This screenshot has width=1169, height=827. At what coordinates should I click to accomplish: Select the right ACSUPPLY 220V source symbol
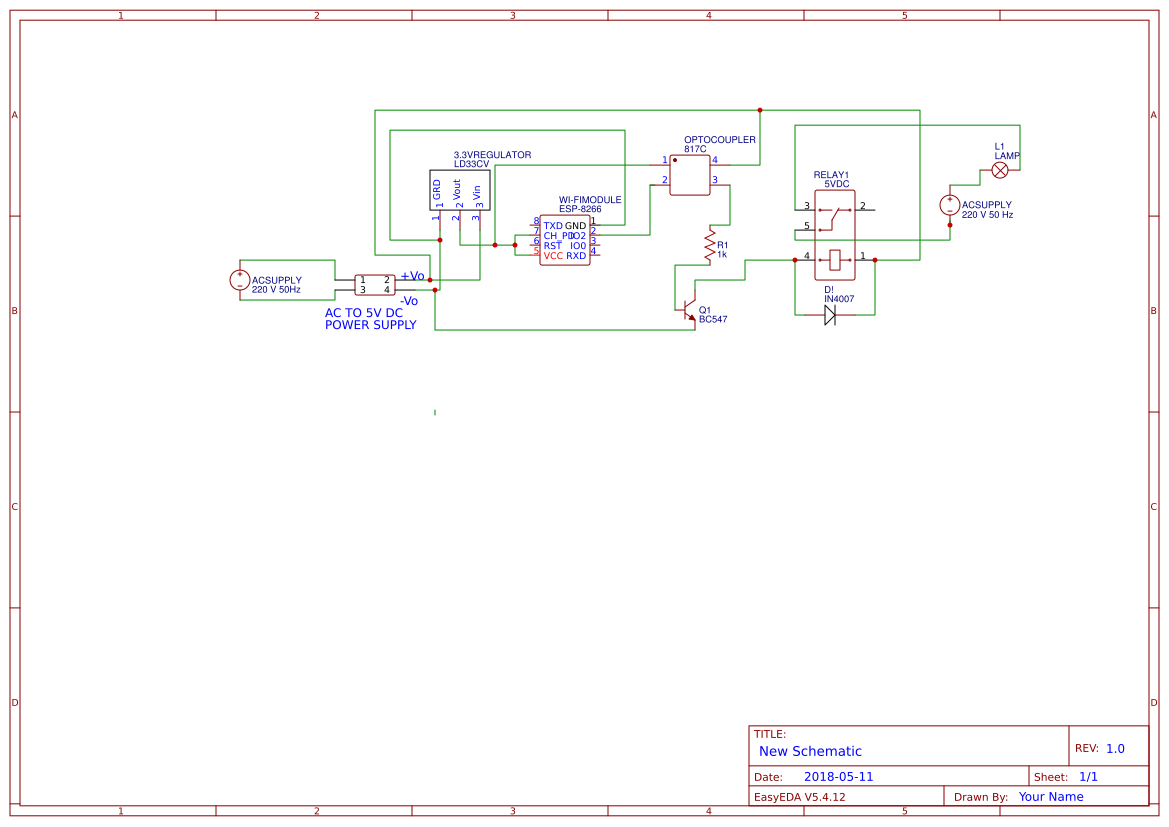(x=948, y=207)
